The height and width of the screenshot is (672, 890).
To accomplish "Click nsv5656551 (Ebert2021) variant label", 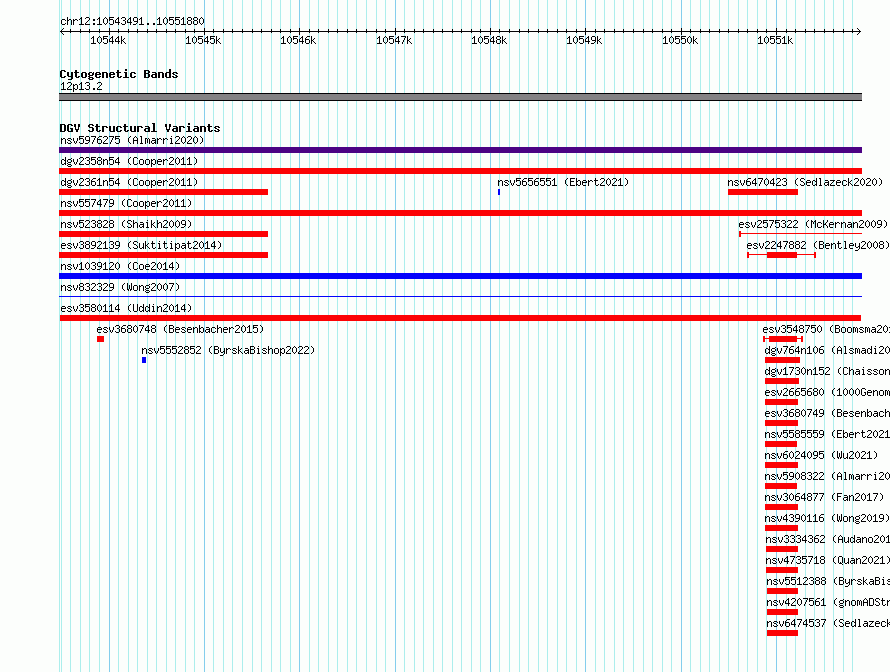I will (563, 182).
